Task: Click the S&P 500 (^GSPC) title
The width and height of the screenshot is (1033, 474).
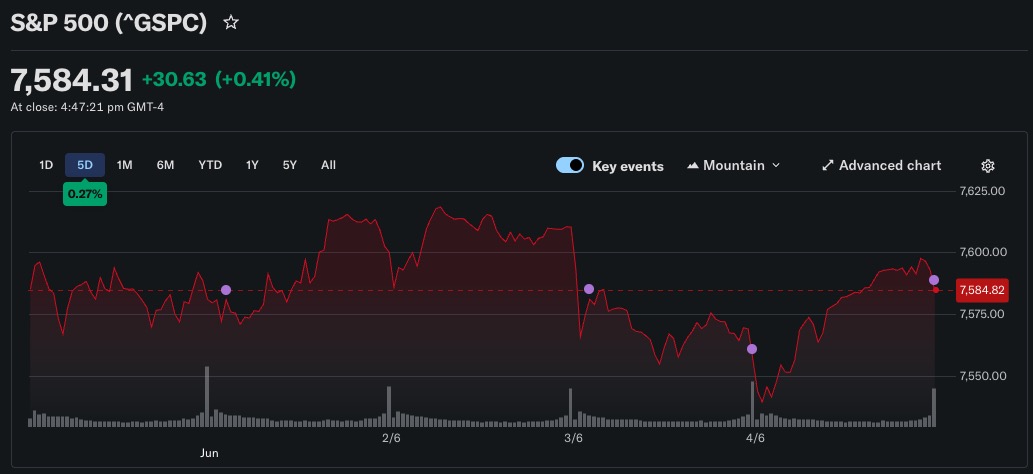Action: [109, 24]
